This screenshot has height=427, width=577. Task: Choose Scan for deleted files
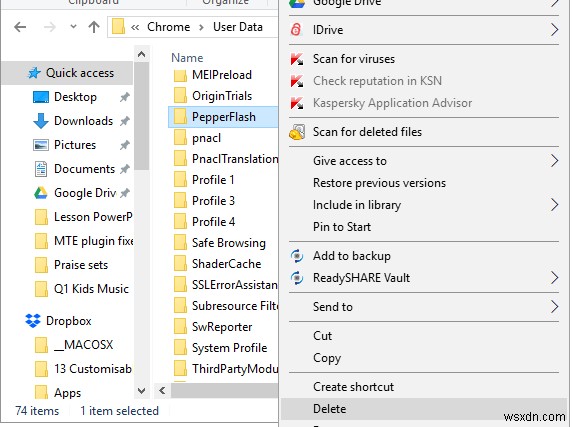424,132
